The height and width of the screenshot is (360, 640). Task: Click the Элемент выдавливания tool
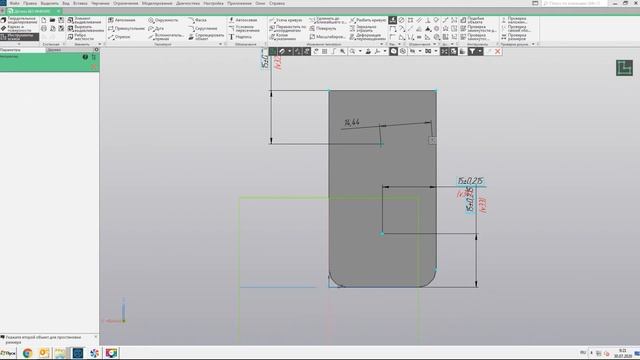[85, 20]
